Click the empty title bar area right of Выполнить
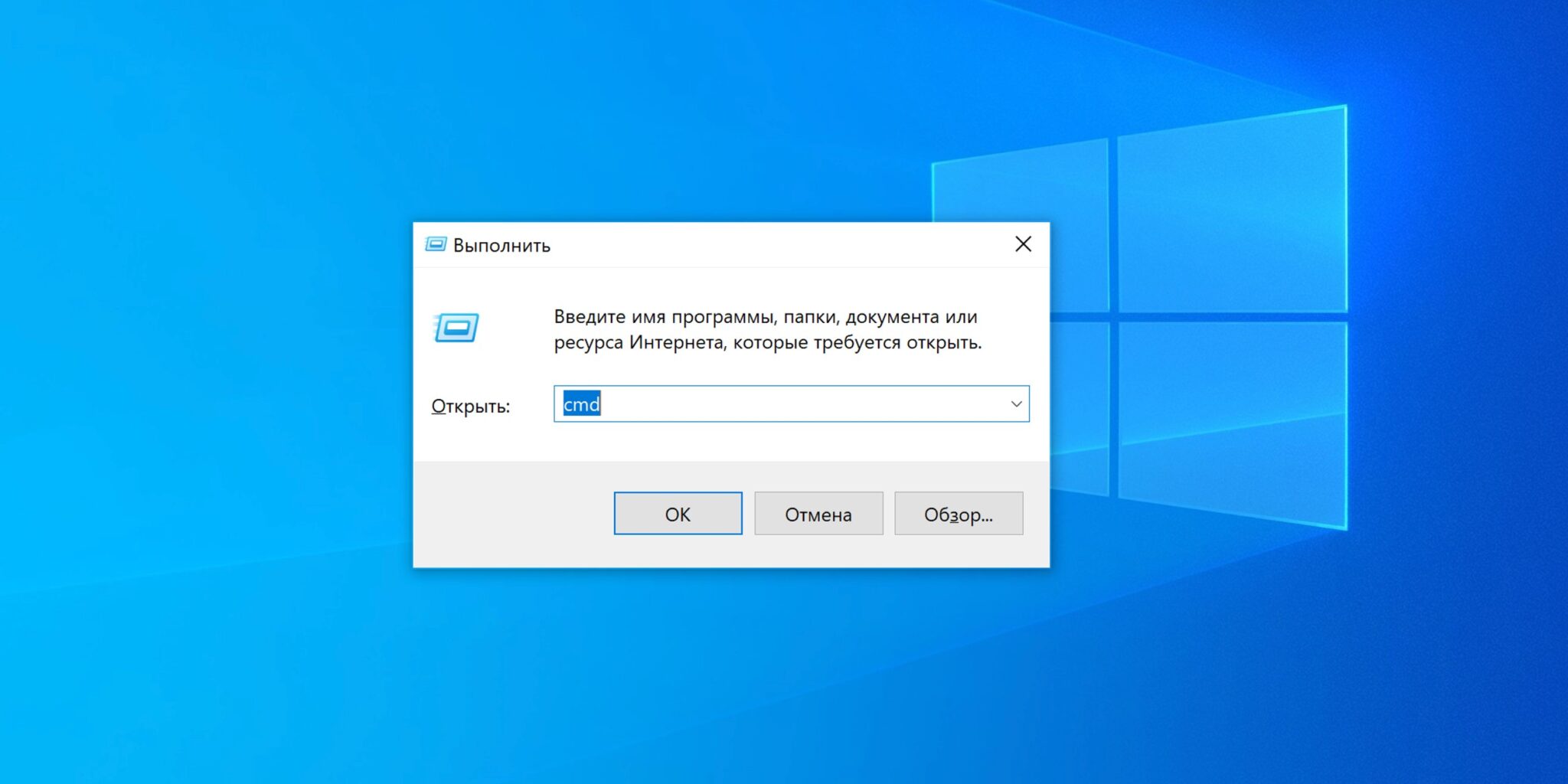 coord(766,245)
